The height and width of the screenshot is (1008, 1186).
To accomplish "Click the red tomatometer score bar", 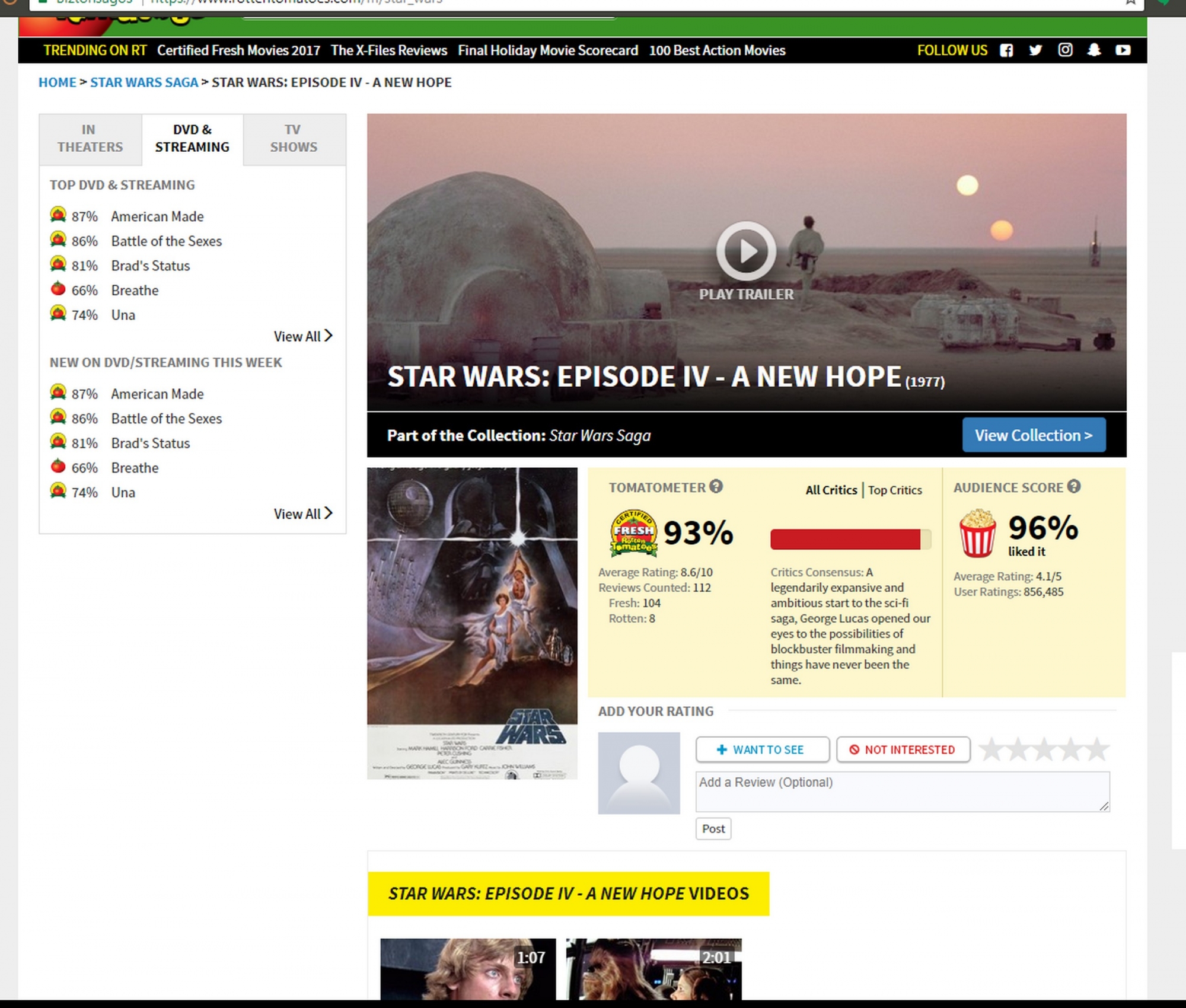I will click(x=850, y=539).
